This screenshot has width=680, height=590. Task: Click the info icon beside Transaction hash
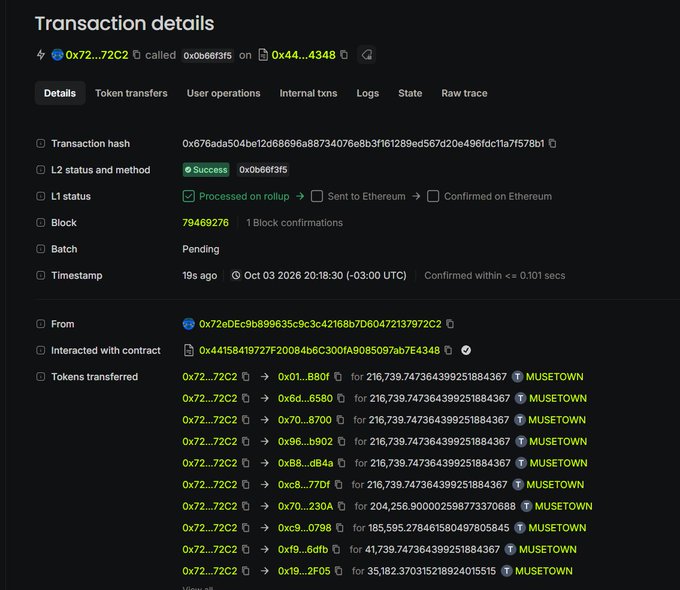[40, 143]
